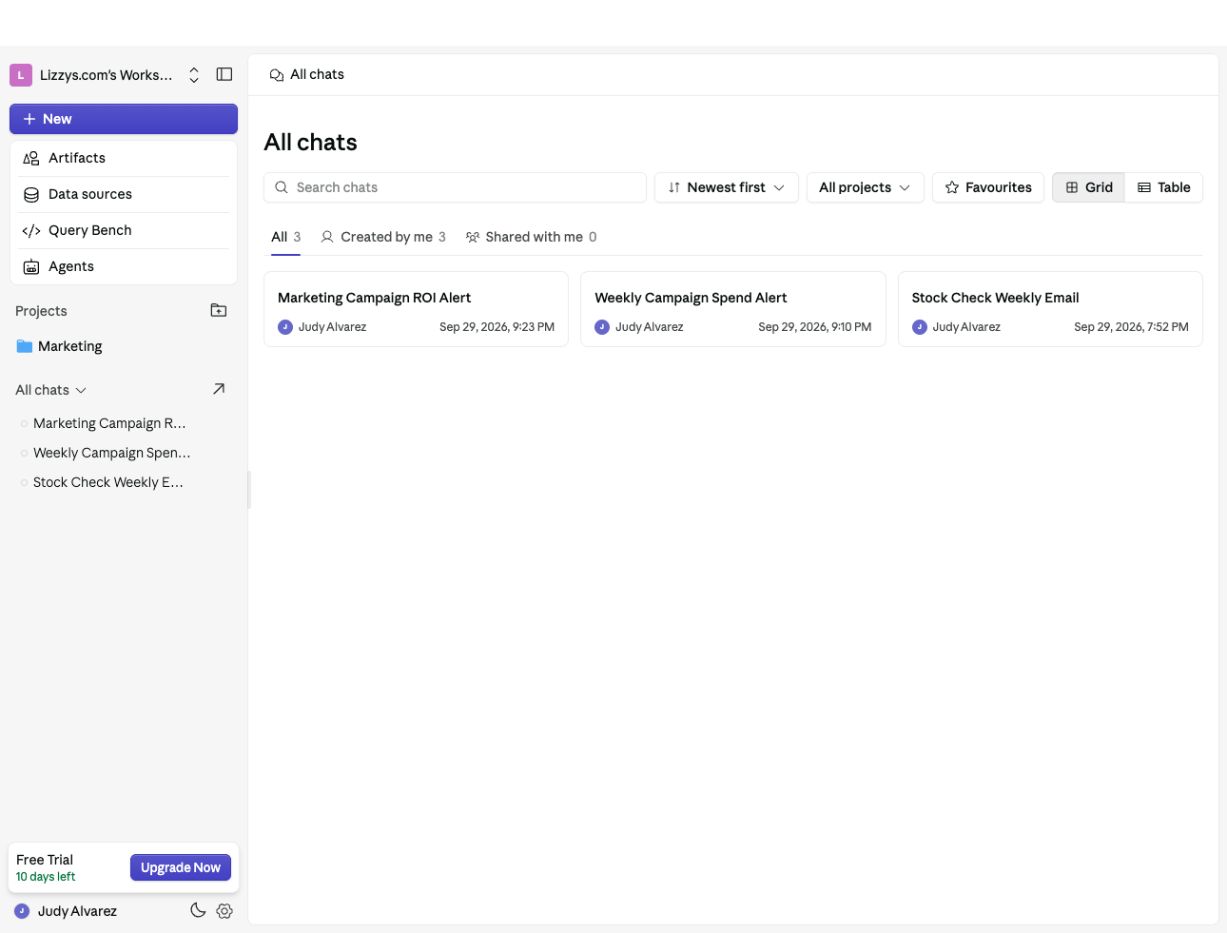Click the add new project folder icon
Viewport: 1227px width, 933px height.
tap(218, 311)
